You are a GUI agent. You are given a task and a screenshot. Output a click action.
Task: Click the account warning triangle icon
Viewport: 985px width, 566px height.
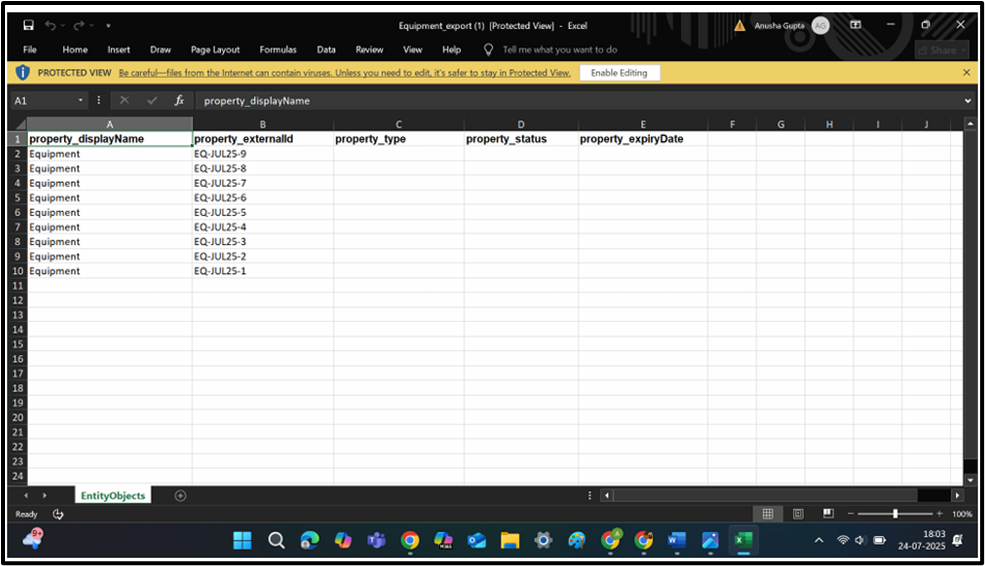[739, 26]
